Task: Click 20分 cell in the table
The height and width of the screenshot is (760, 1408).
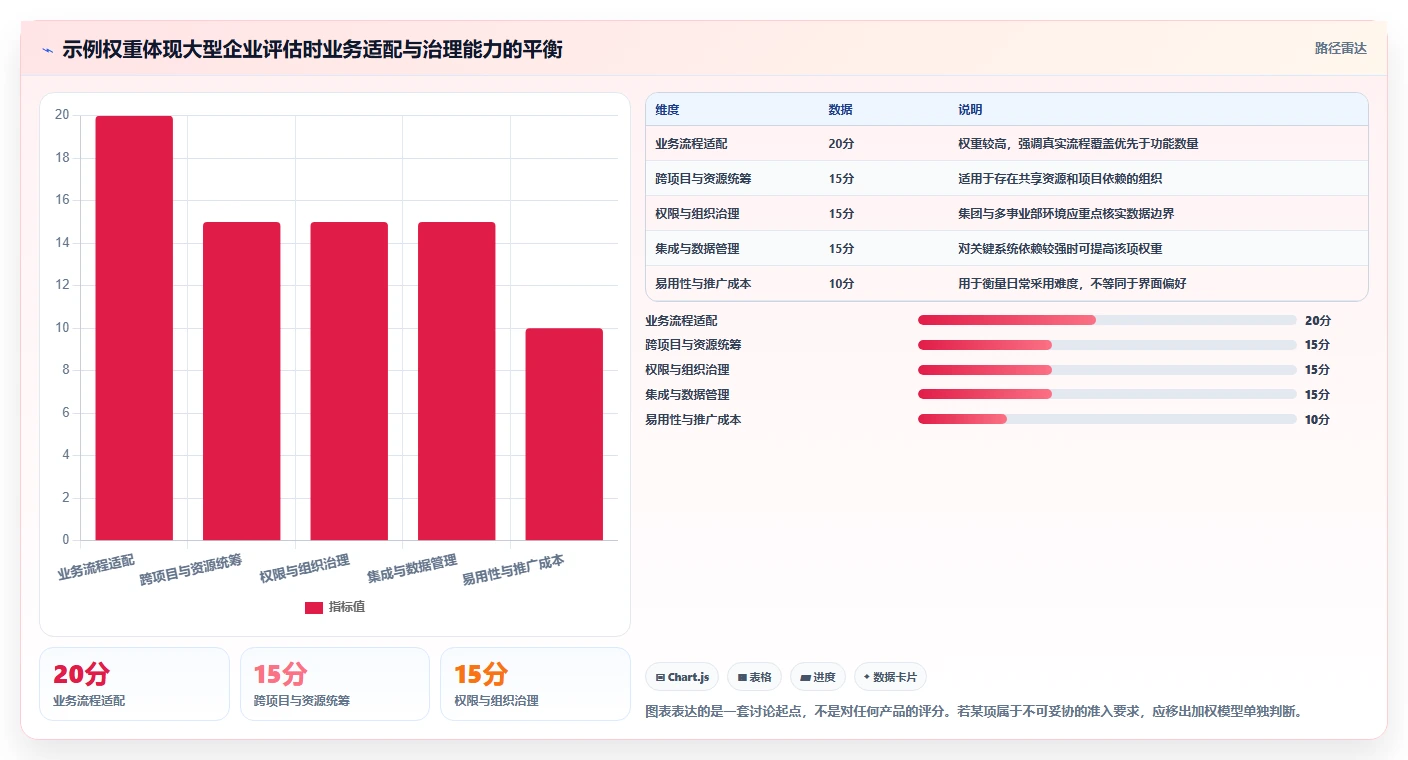Action: click(841, 144)
